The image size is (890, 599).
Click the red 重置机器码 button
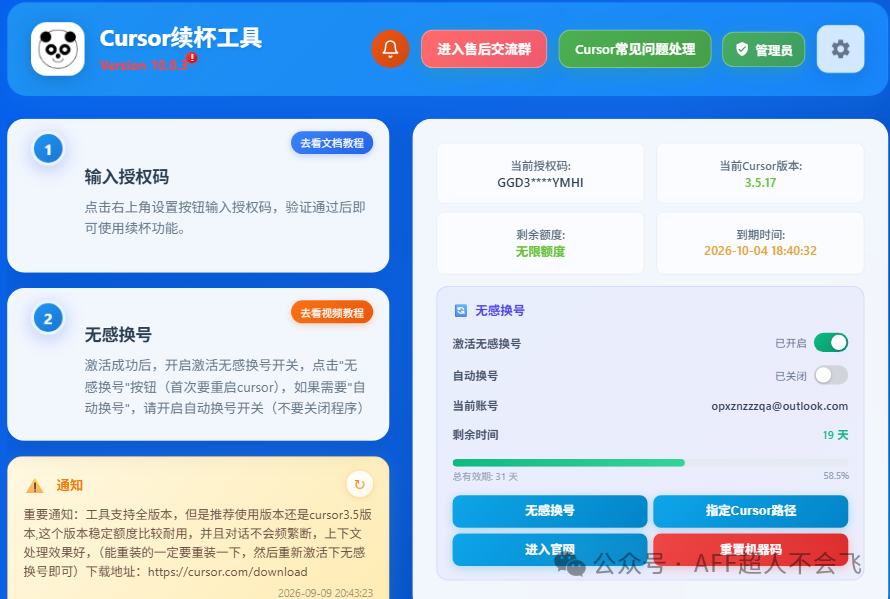point(750,549)
